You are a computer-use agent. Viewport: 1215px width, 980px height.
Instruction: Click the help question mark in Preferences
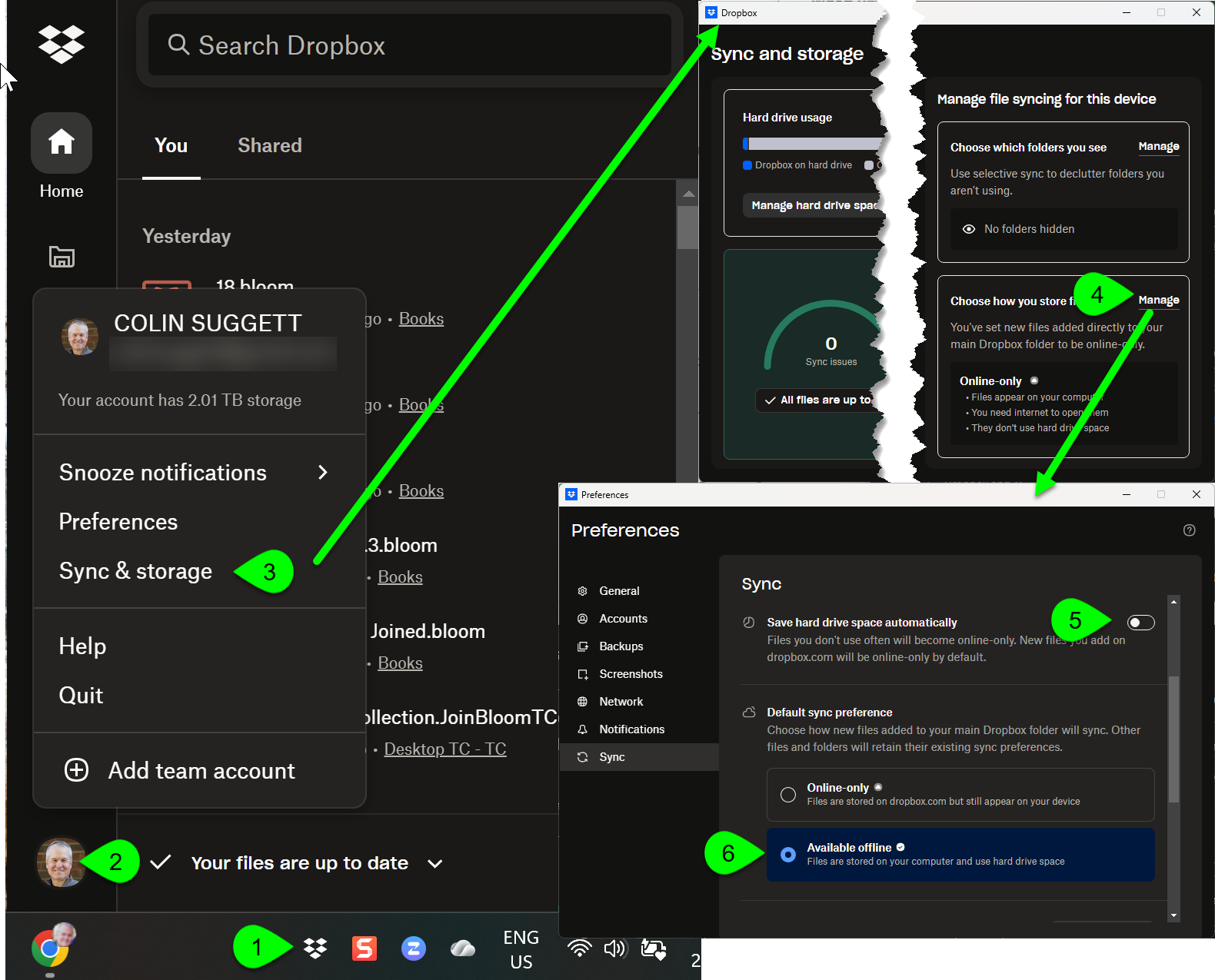click(x=1189, y=530)
